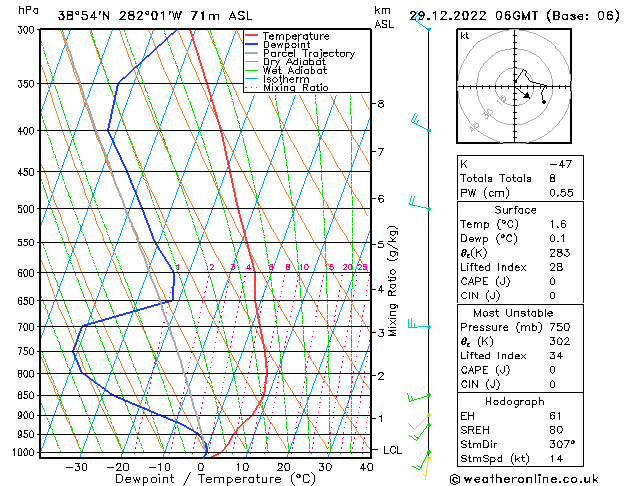Screen dimensions: 629x486
Task: Click the hPa unit label
Action: click(x=28, y=10)
